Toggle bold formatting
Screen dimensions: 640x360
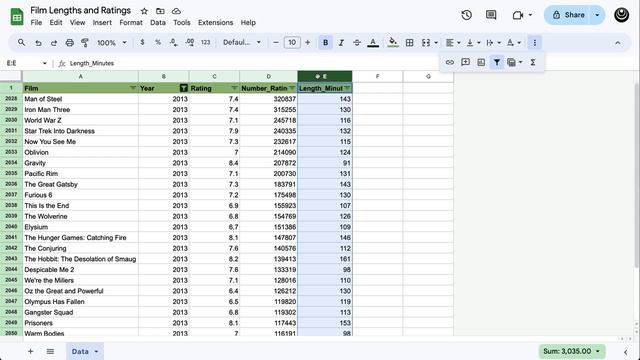coord(325,42)
